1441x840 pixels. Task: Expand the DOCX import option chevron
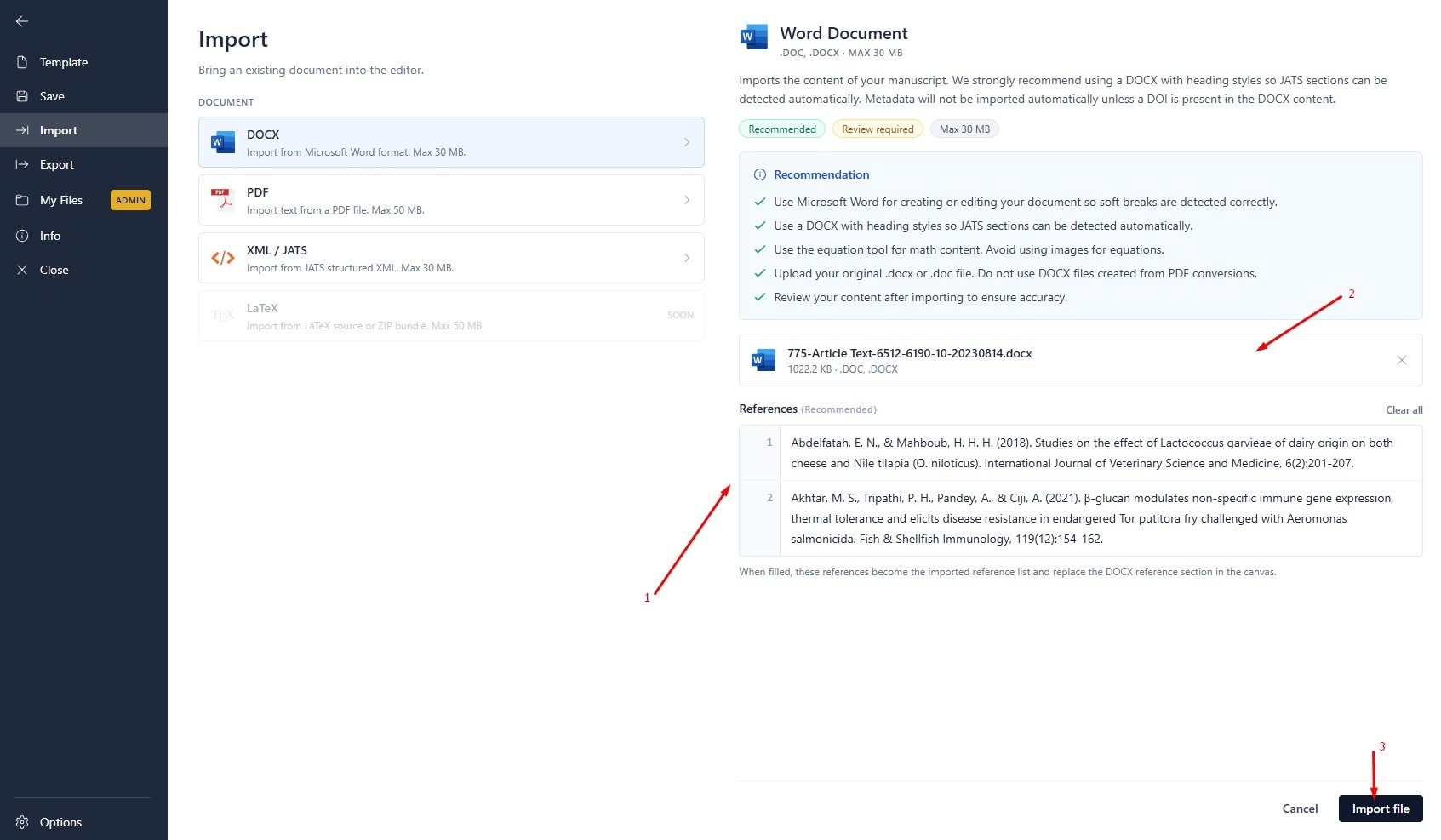pyautogui.click(x=687, y=142)
